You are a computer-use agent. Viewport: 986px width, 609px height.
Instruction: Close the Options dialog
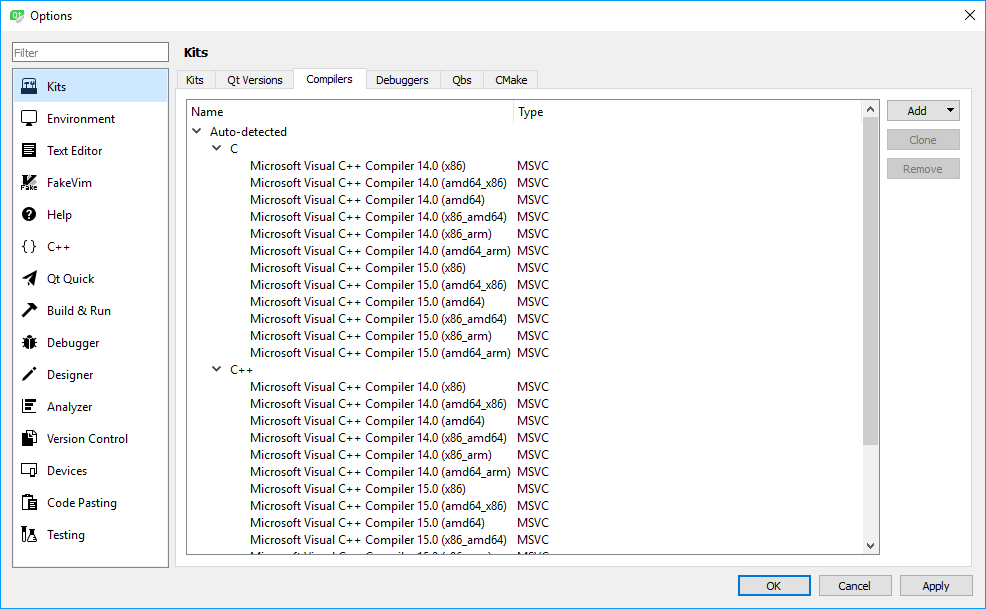click(x=970, y=15)
